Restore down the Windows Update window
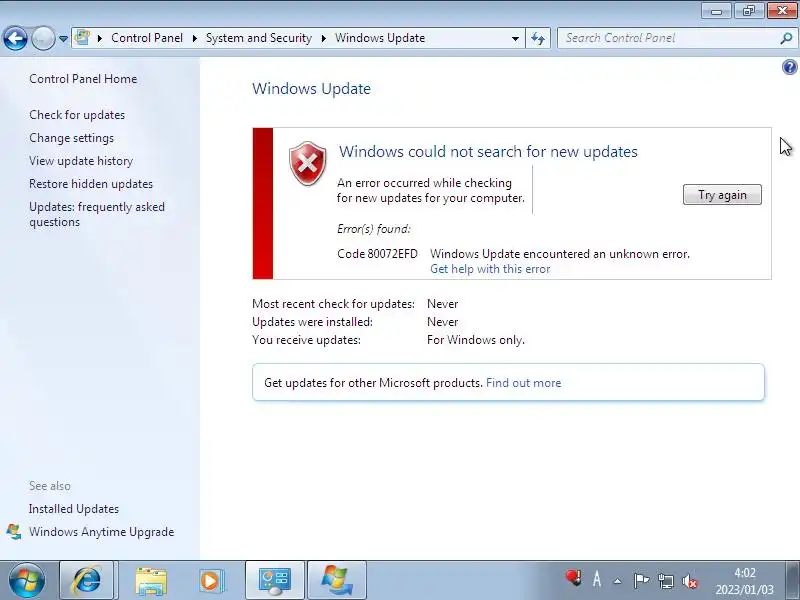The image size is (800, 600). (748, 11)
